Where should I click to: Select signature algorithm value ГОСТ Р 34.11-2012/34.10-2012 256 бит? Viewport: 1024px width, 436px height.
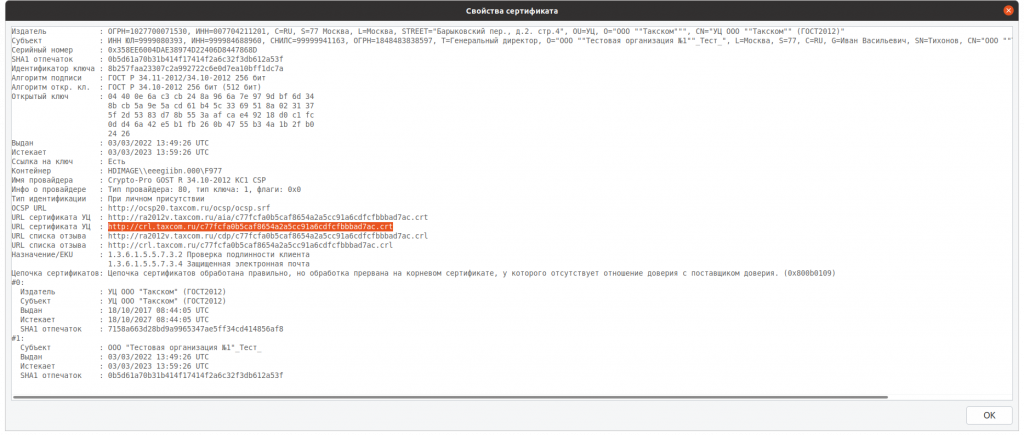click(x=189, y=78)
